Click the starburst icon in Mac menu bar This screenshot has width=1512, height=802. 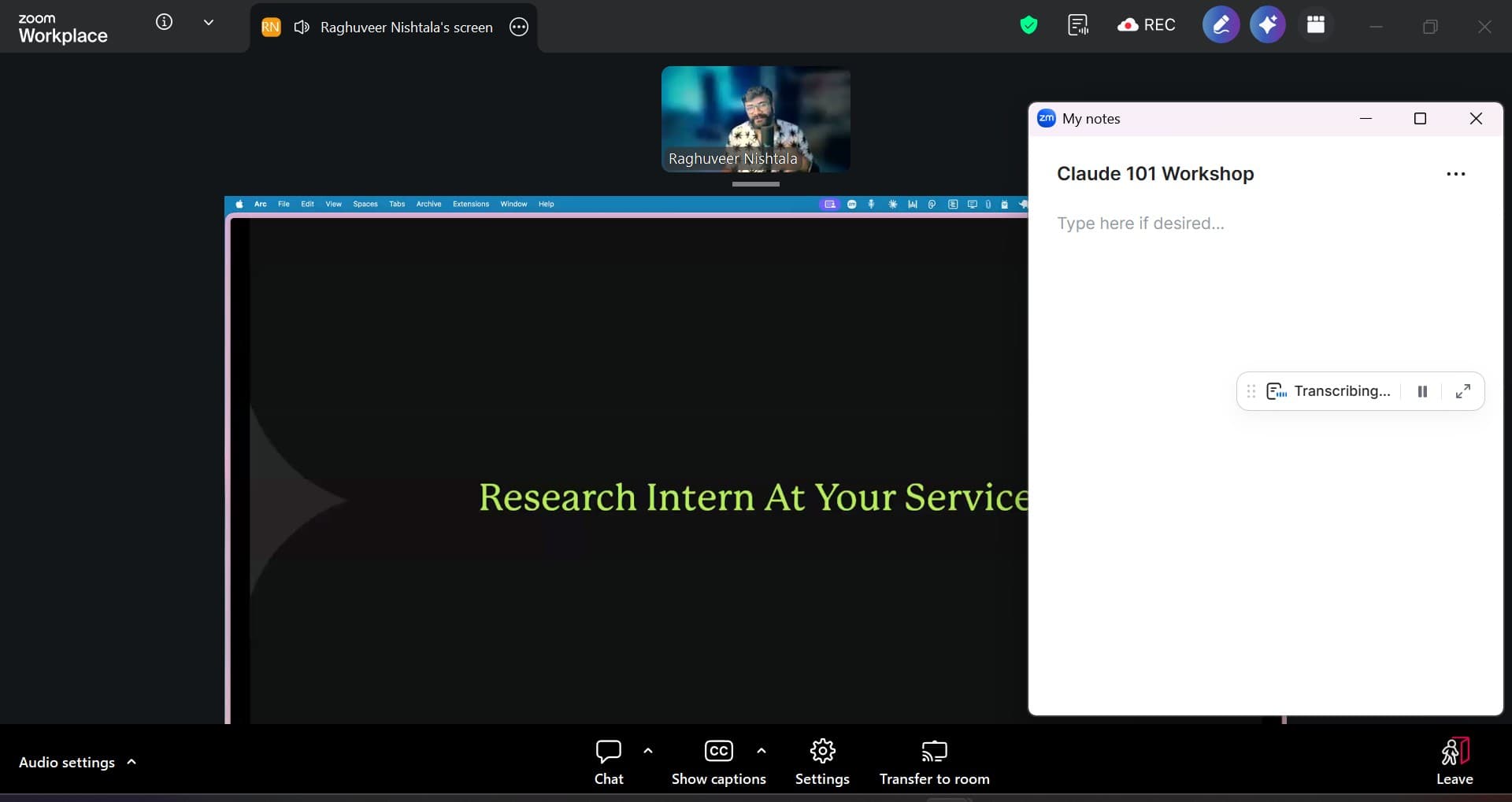(x=893, y=204)
